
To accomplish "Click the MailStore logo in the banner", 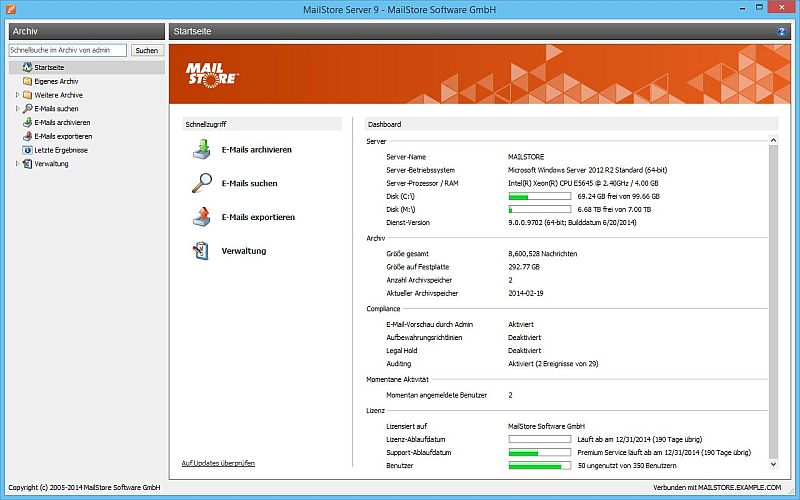I will [212, 74].
